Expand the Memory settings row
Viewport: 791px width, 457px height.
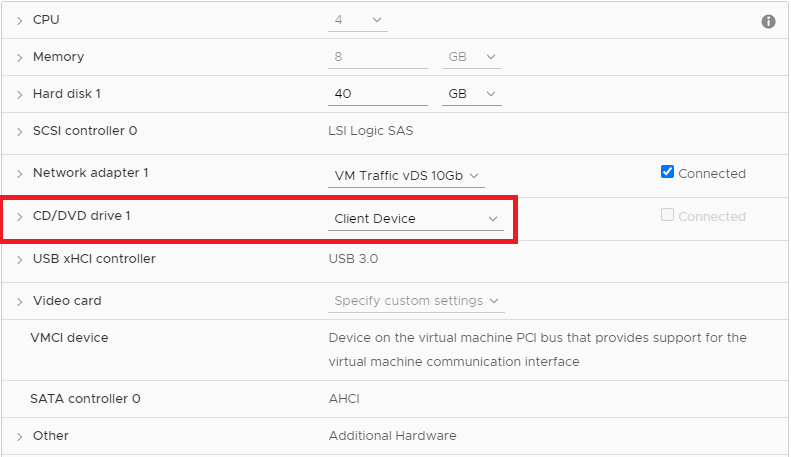coord(19,58)
